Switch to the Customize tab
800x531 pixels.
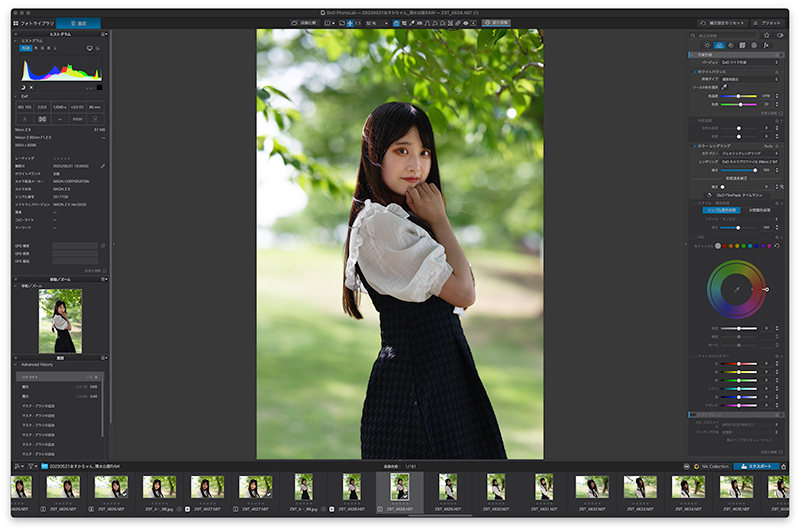(x=78, y=23)
